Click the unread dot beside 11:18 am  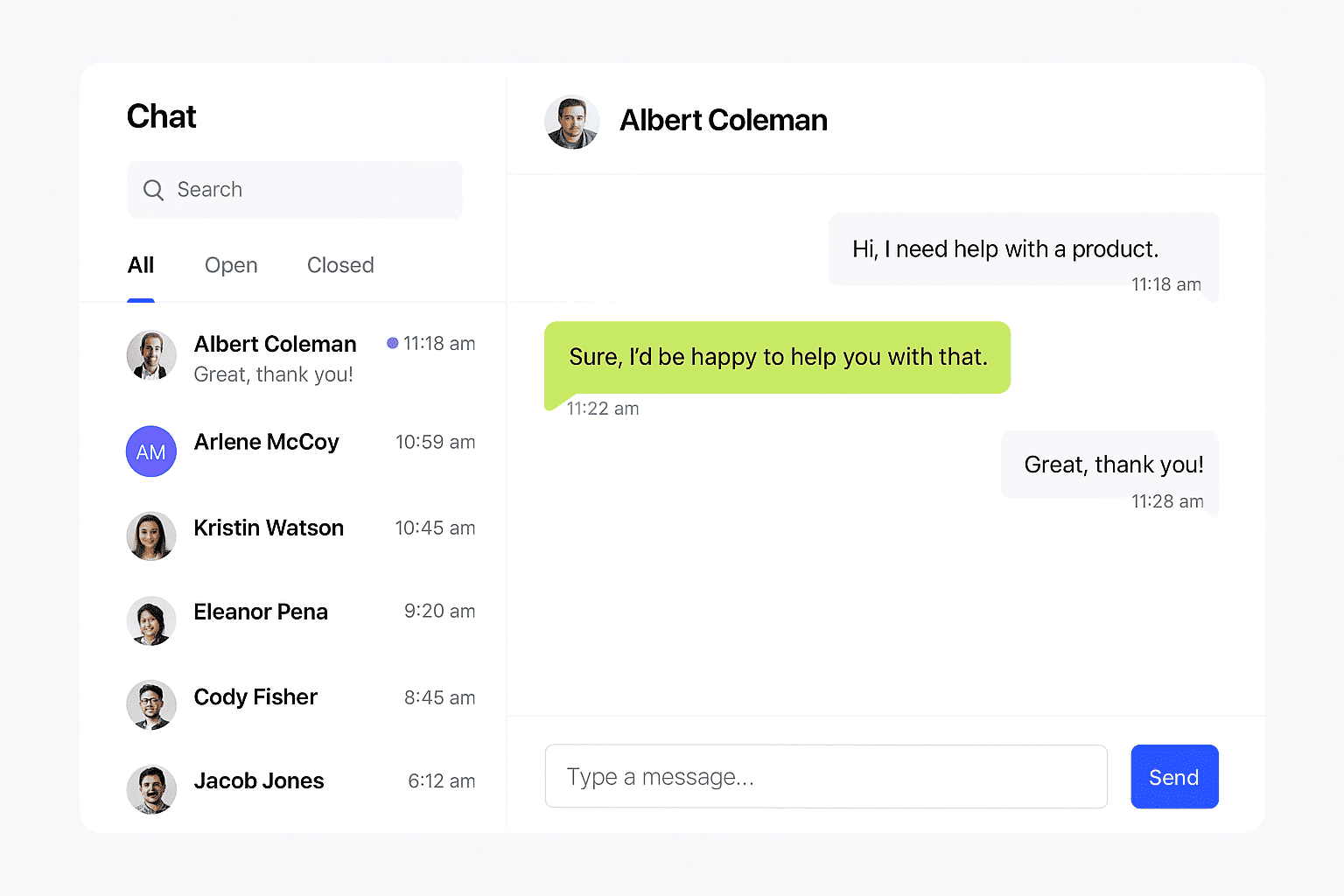[393, 343]
